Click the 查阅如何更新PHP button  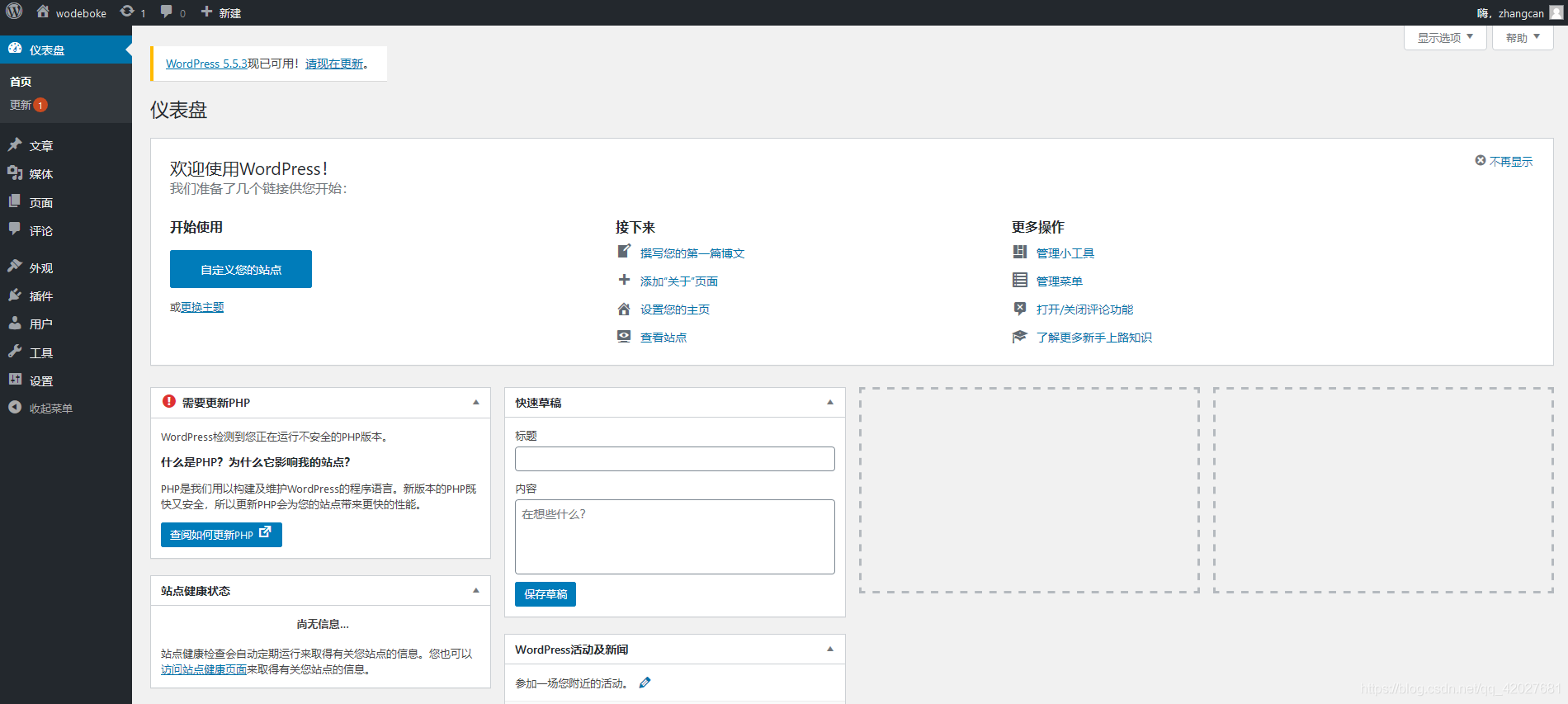(x=221, y=535)
